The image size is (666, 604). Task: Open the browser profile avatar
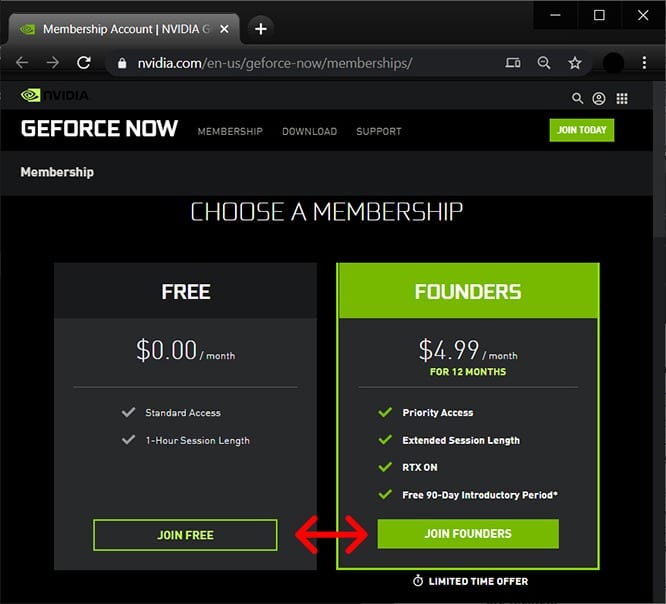[x=613, y=63]
